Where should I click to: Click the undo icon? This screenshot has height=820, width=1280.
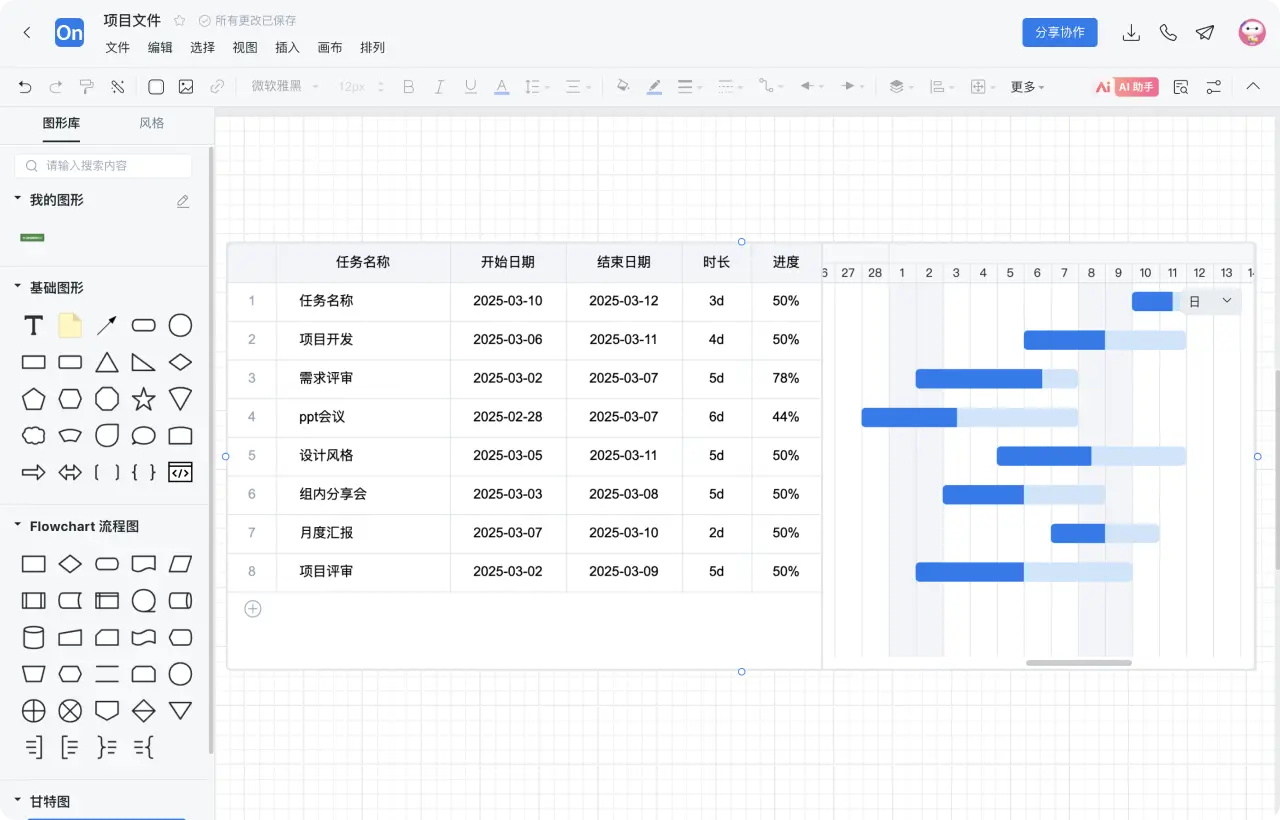coord(25,87)
